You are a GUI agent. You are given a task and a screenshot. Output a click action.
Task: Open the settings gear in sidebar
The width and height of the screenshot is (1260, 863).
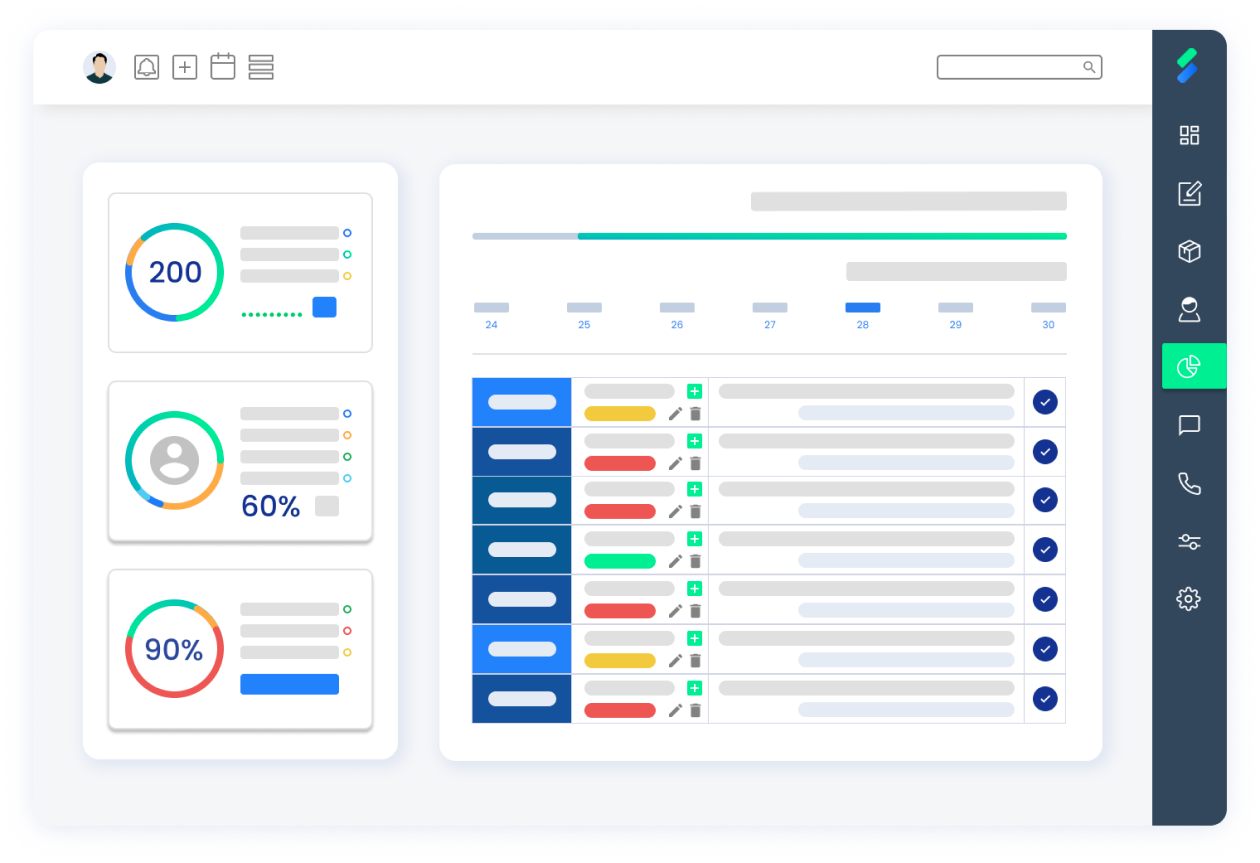(1188, 599)
